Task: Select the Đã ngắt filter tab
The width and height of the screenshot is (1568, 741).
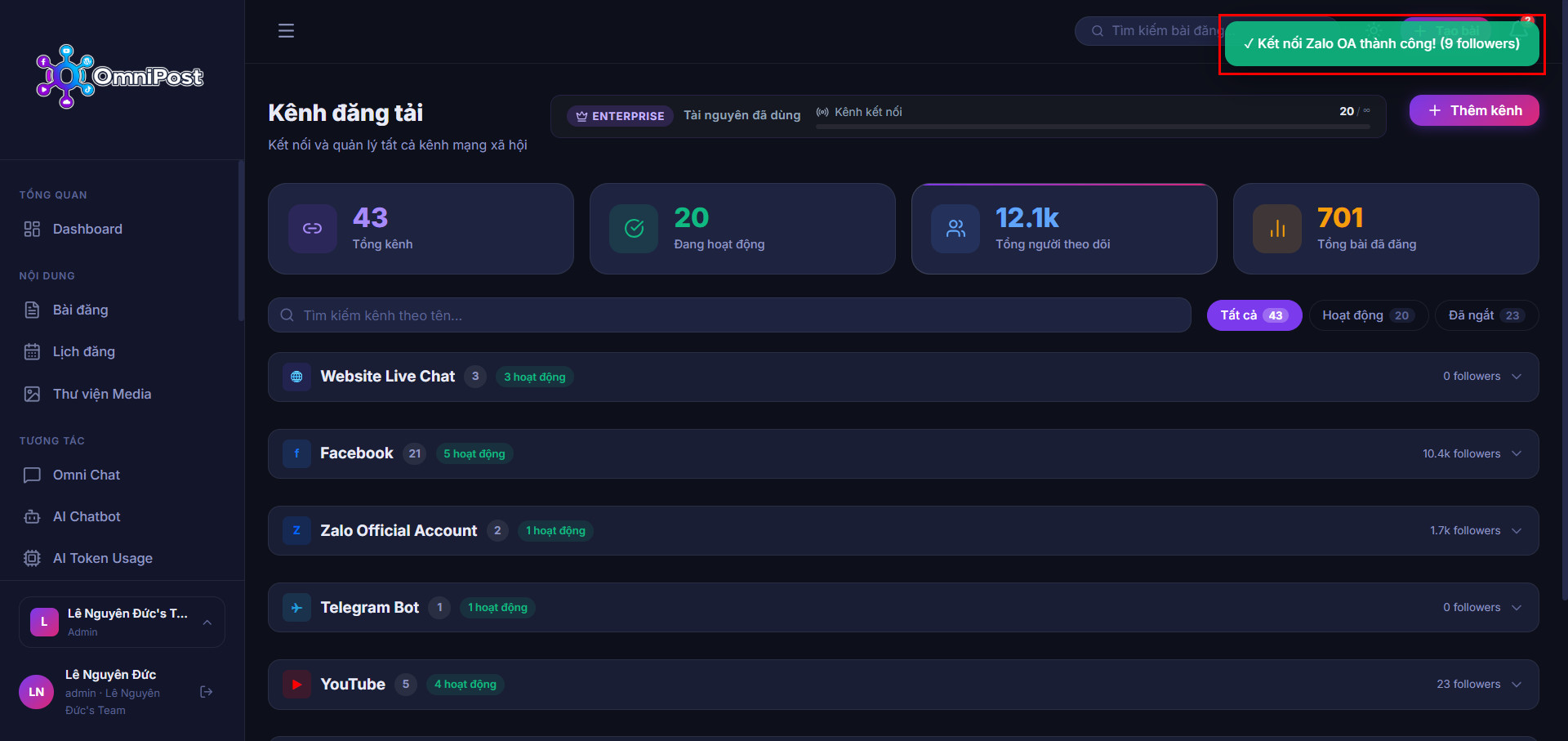Action: [x=1486, y=315]
